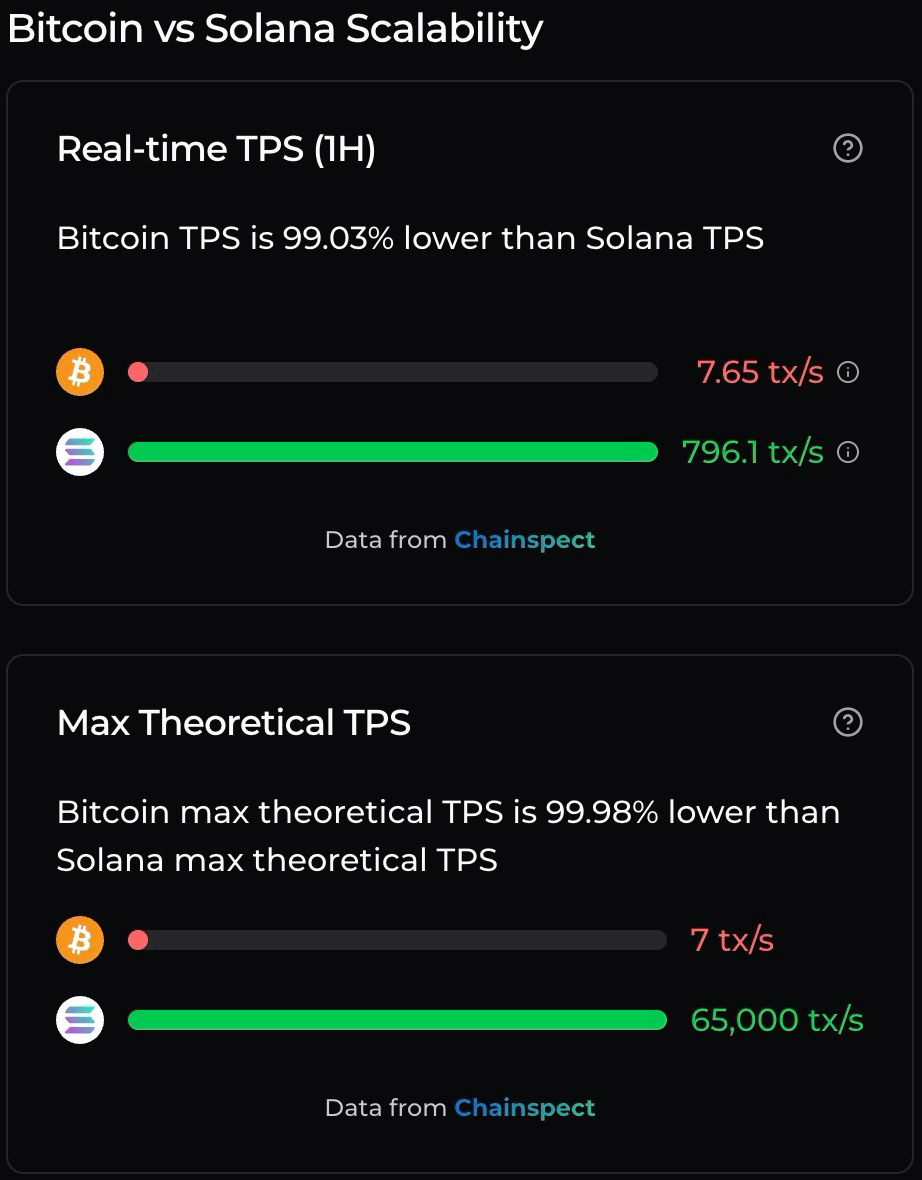Select the 796.1 tx/s Solana value

tap(752, 452)
